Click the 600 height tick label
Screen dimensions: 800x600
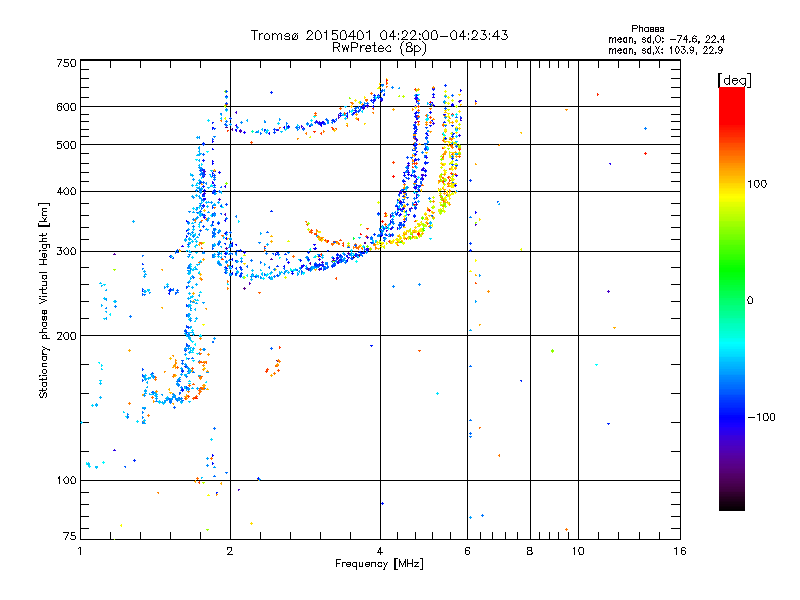point(66,107)
